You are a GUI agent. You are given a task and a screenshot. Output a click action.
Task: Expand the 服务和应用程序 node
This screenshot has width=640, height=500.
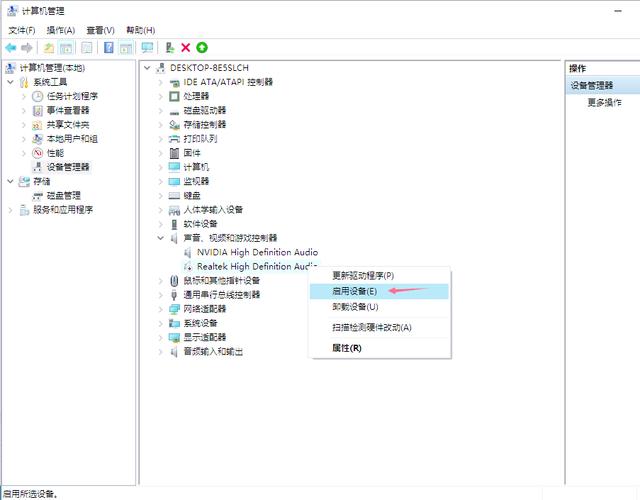click(x=11, y=210)
